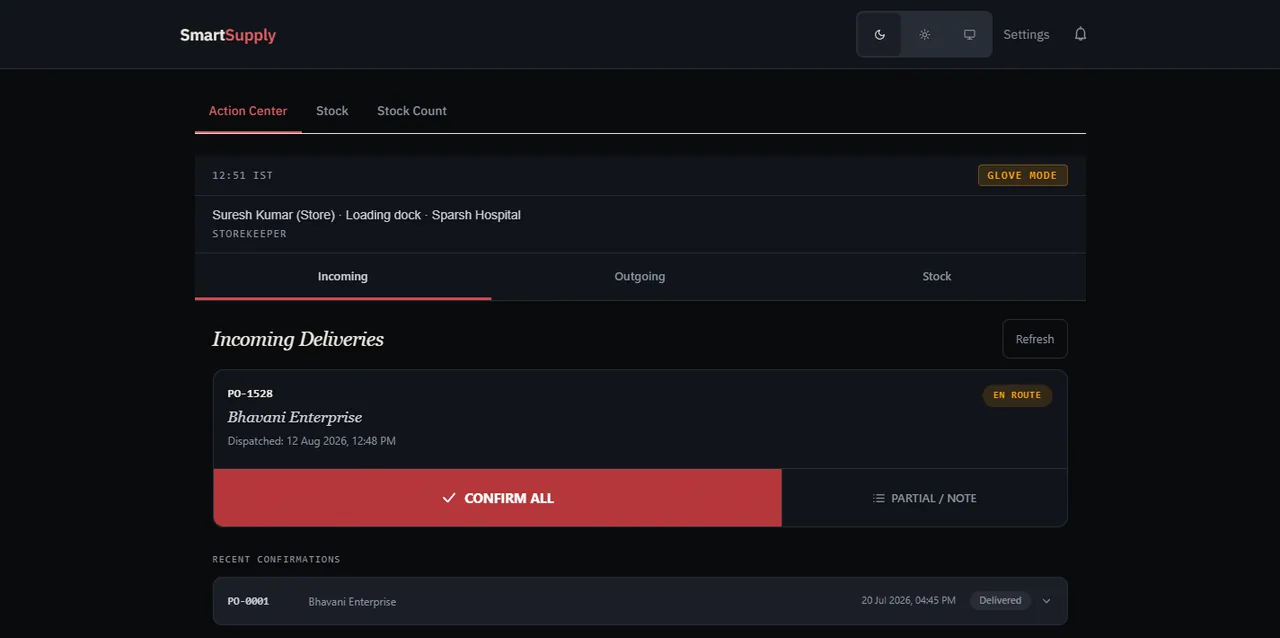Open the Action Center tab
This screenshot has width=1280, height=638.
pos(248,111)
